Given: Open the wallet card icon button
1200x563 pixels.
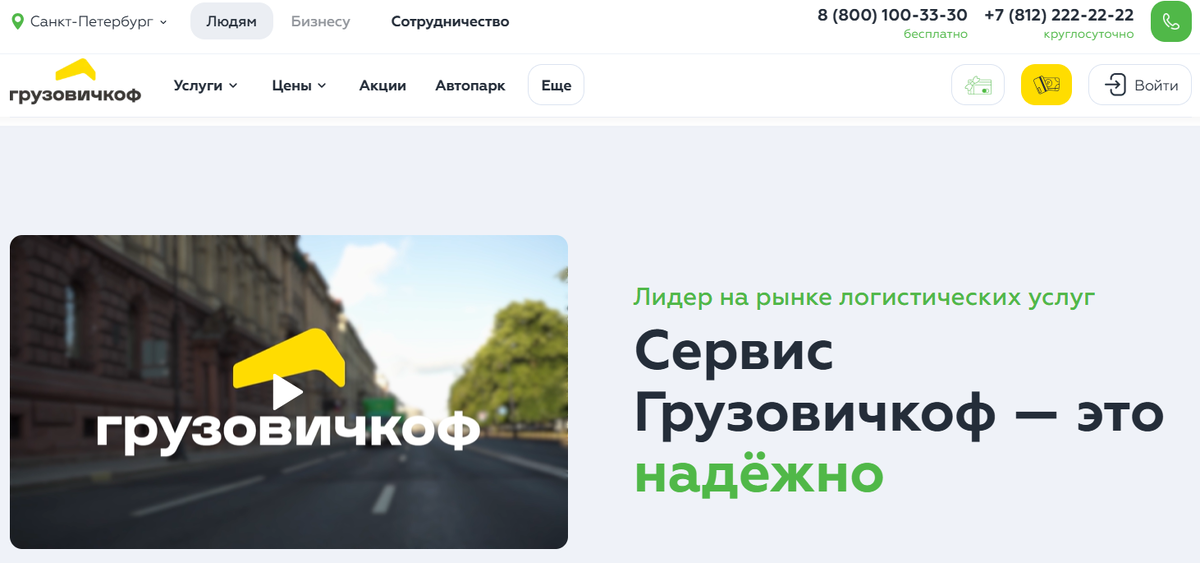Looking at the screenshot, I should [x=978, y=85].
